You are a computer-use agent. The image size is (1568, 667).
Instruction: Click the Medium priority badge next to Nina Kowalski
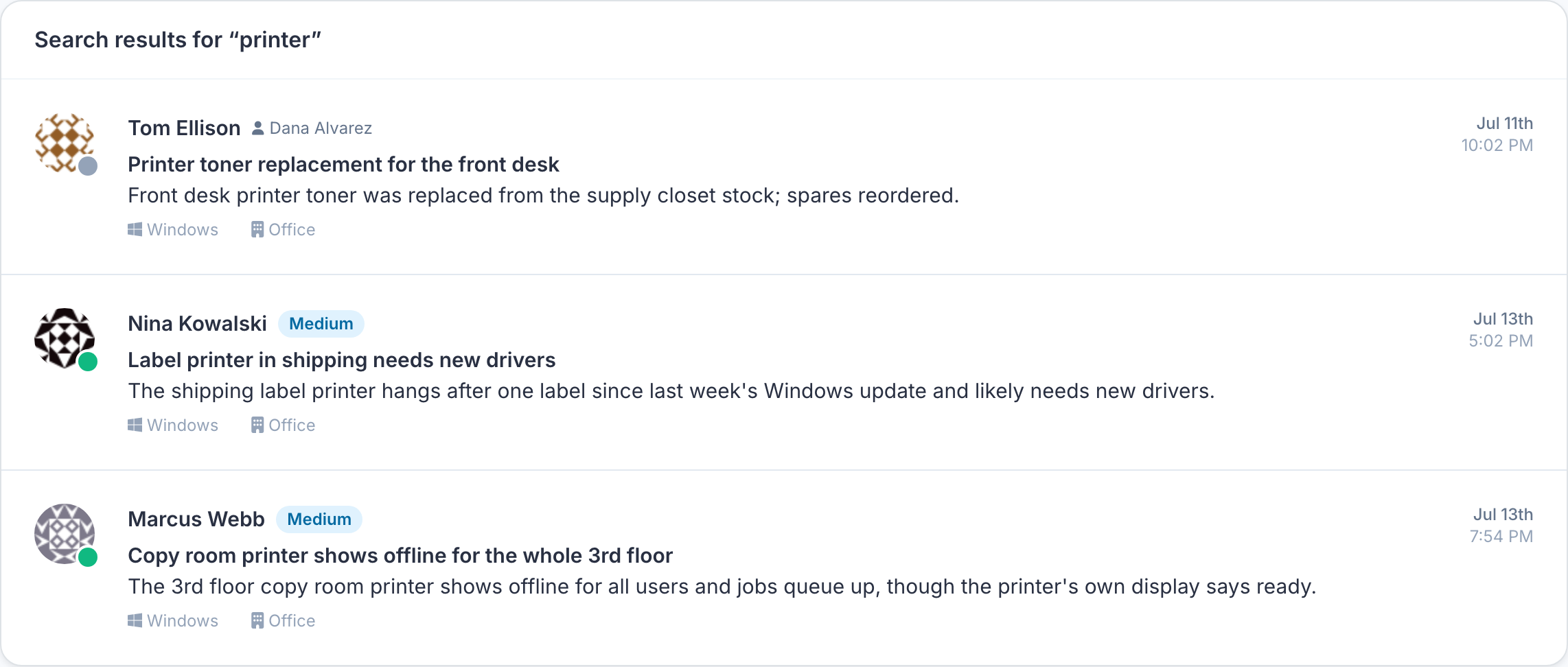coord(321,324)
